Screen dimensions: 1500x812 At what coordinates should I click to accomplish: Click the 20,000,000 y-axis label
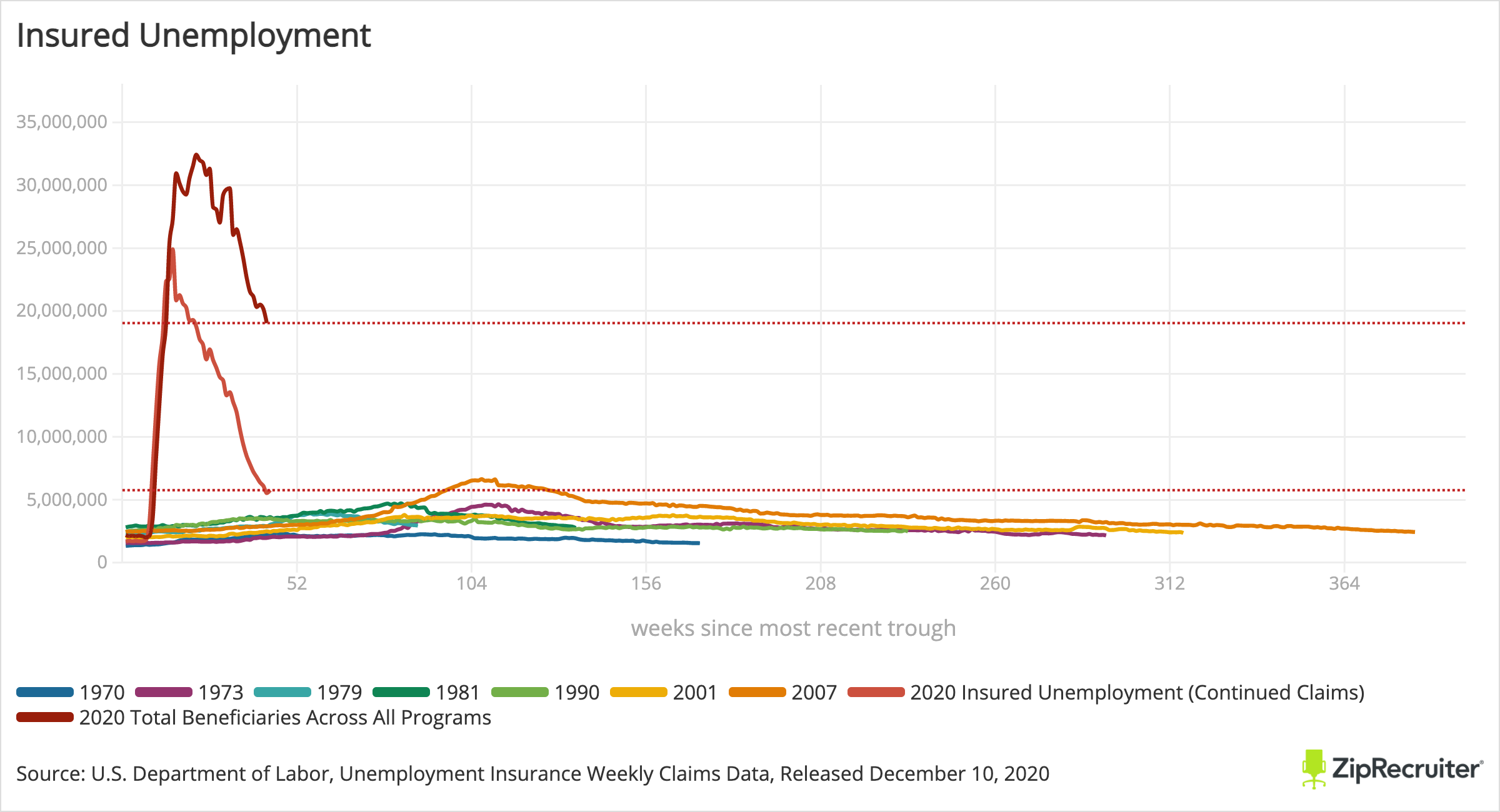click(x=62, y=310)
